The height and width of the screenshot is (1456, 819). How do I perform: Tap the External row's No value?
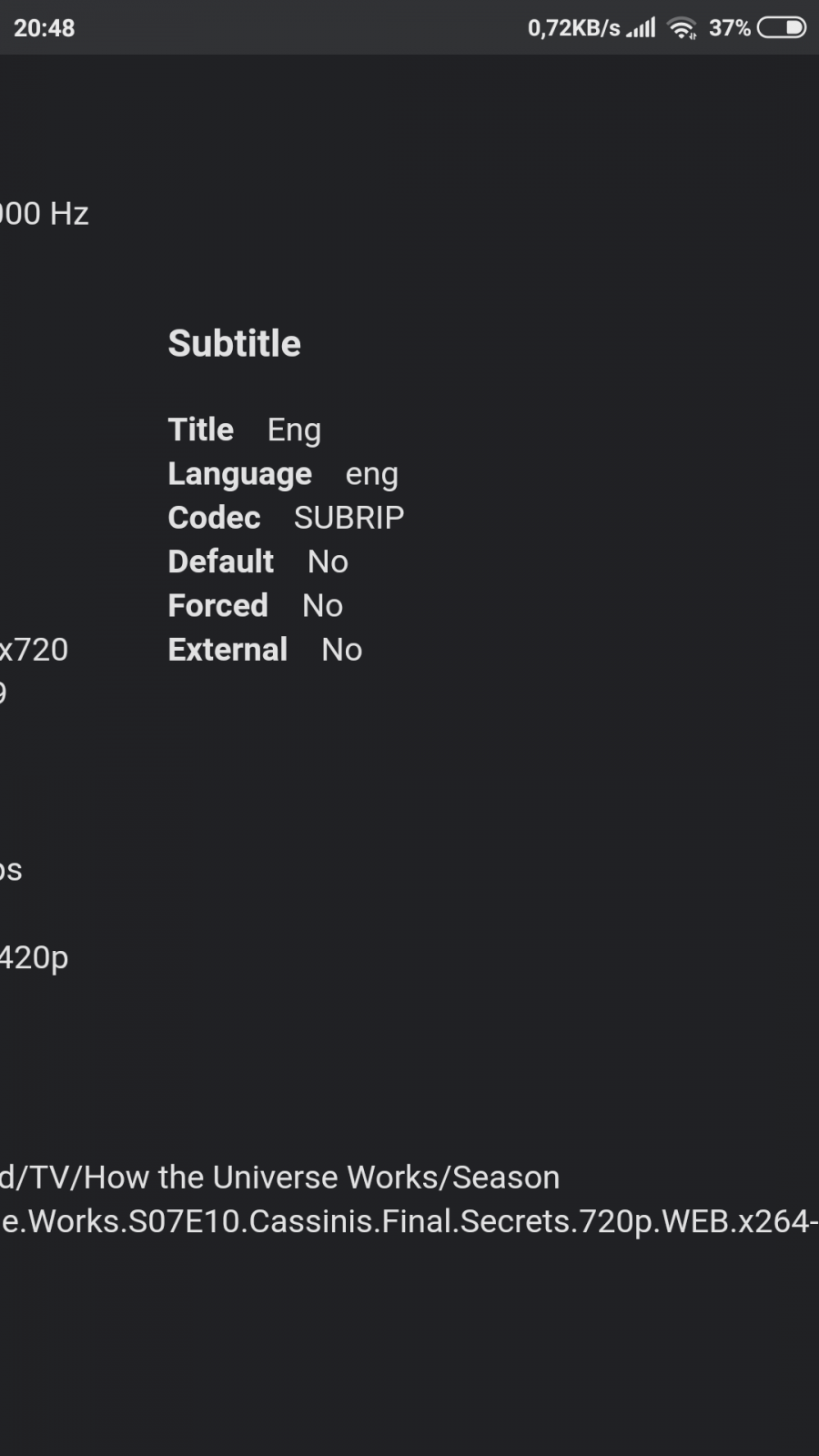[x=341, y=650]
